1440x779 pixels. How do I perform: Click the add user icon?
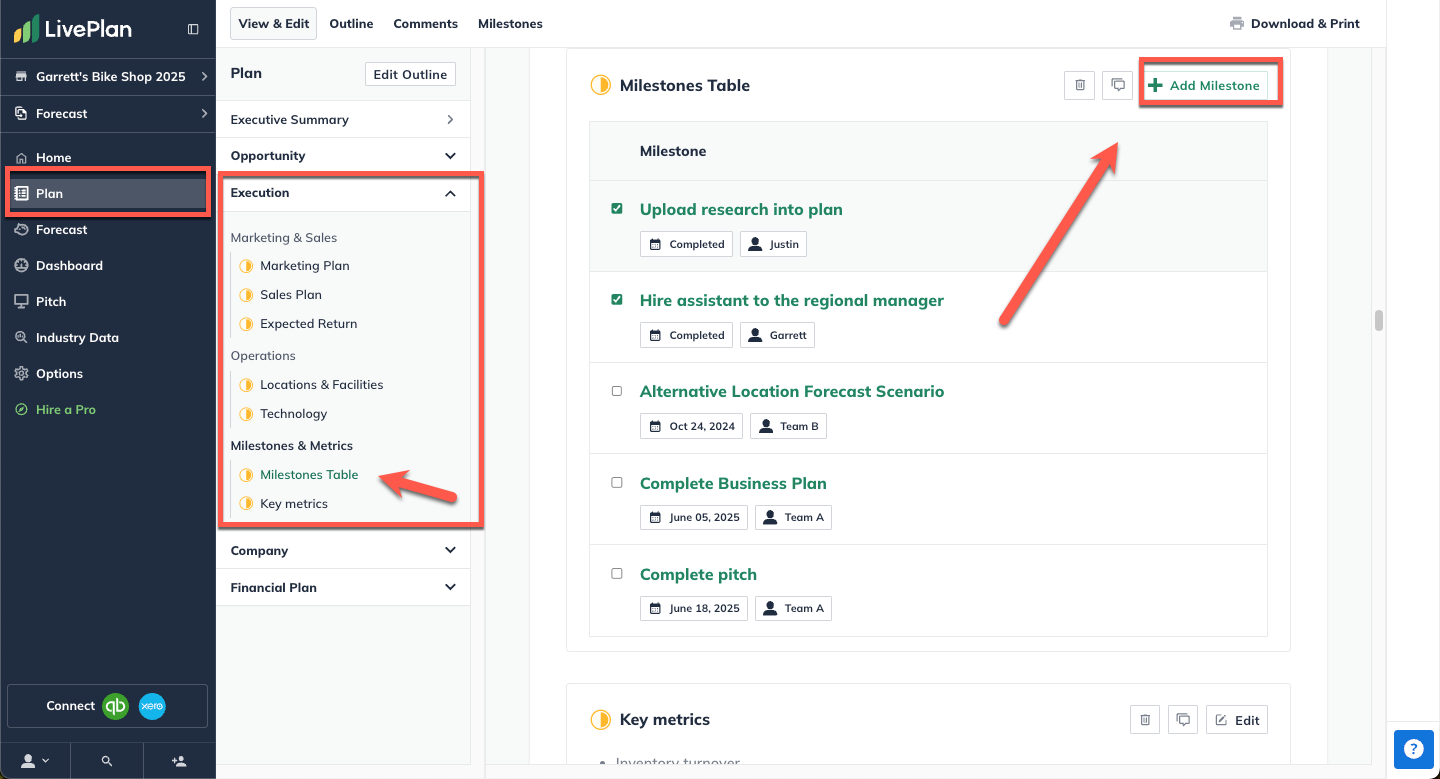pos(179,761)
